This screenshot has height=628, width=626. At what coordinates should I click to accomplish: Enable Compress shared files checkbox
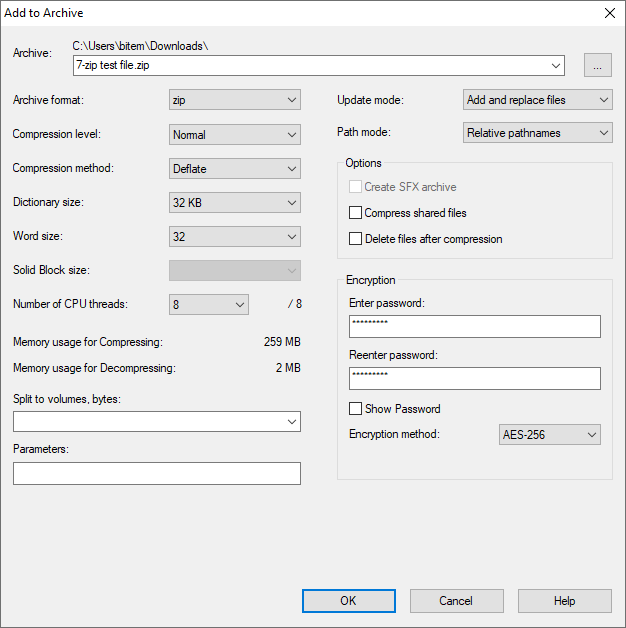pyautogui.click(x=355, y=213)
